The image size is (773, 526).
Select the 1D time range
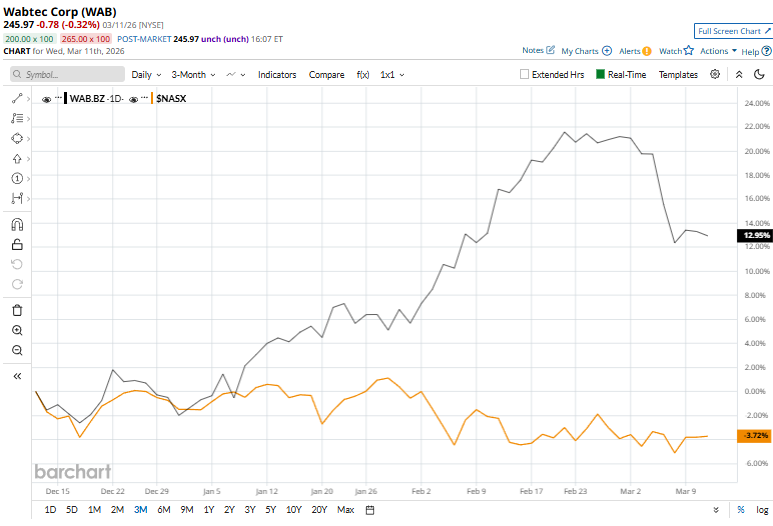click(x=50, y=510)
